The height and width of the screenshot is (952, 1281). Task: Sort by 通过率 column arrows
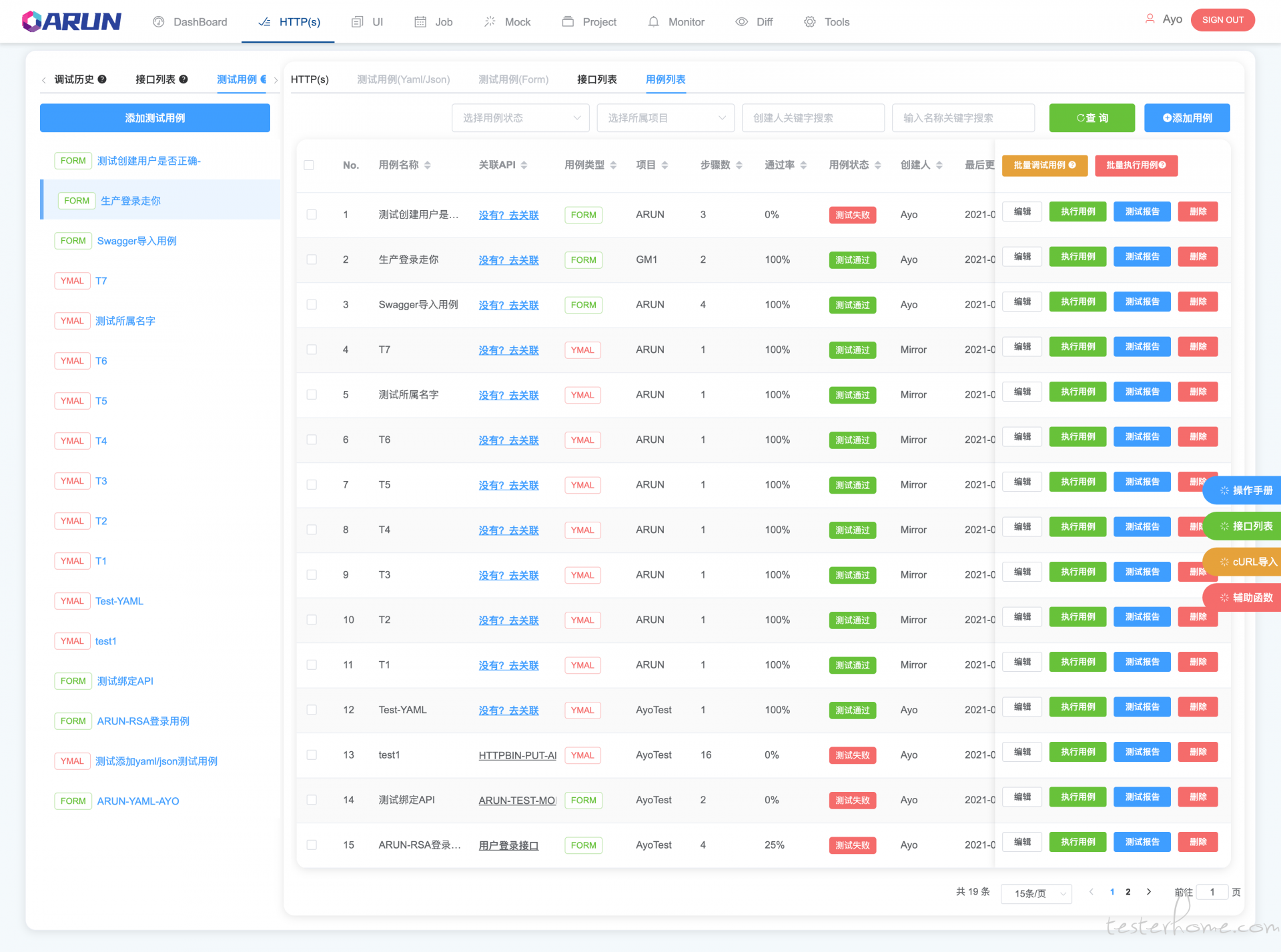[x=803, y=165]
